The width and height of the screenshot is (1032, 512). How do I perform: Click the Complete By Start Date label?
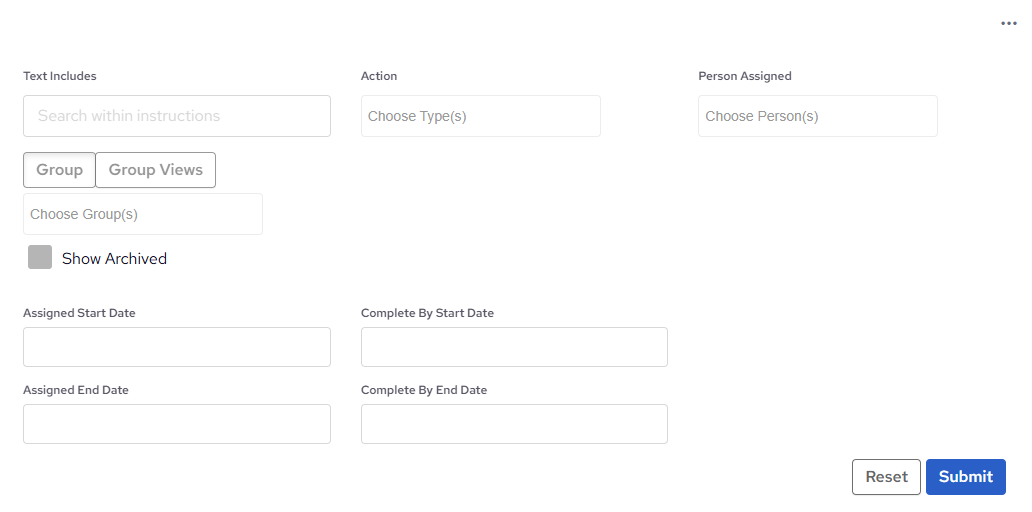(x=427, y=313)
